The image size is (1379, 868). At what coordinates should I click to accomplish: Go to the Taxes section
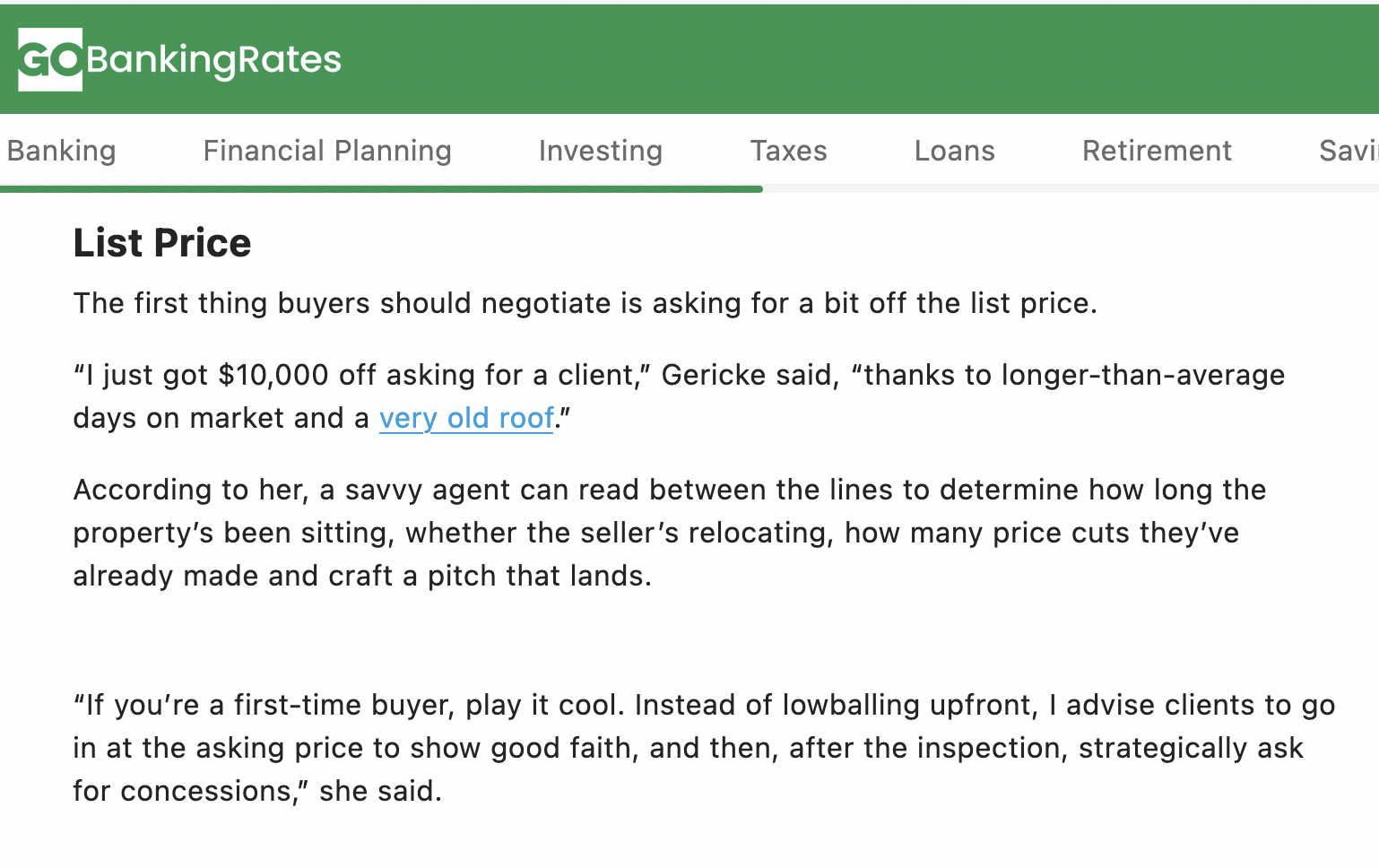point(788,151)
